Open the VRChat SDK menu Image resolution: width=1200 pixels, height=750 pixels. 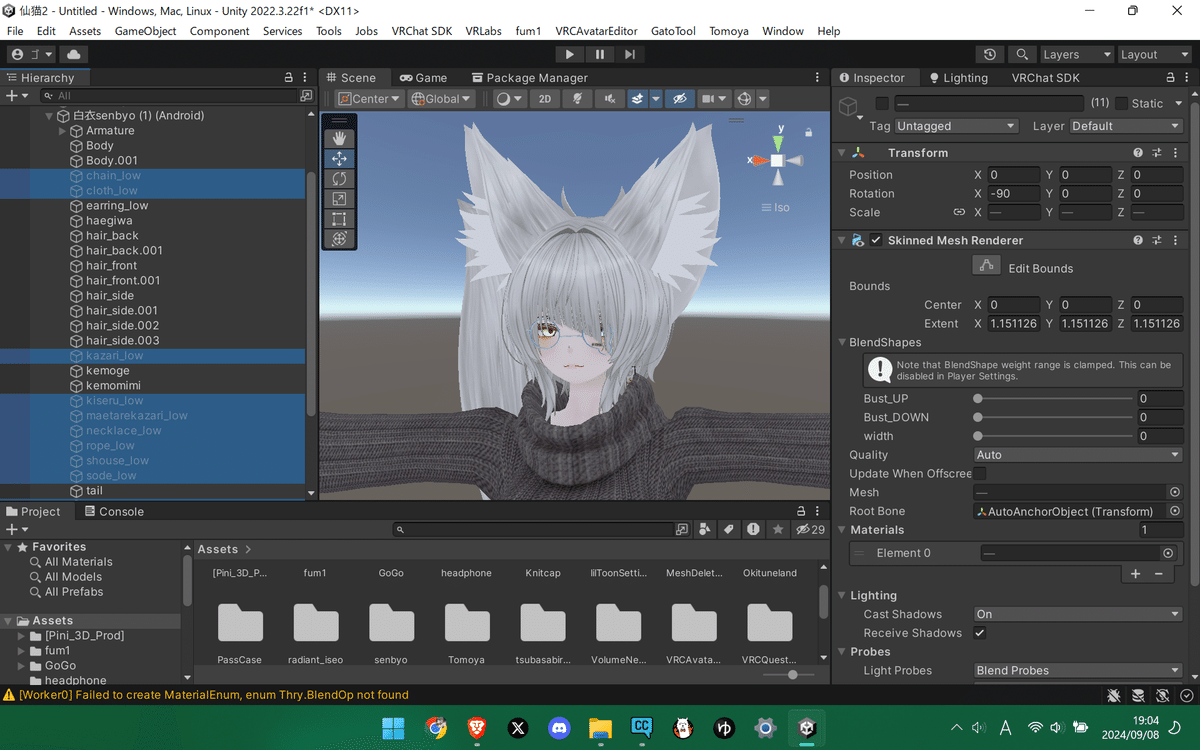[422, 31]
